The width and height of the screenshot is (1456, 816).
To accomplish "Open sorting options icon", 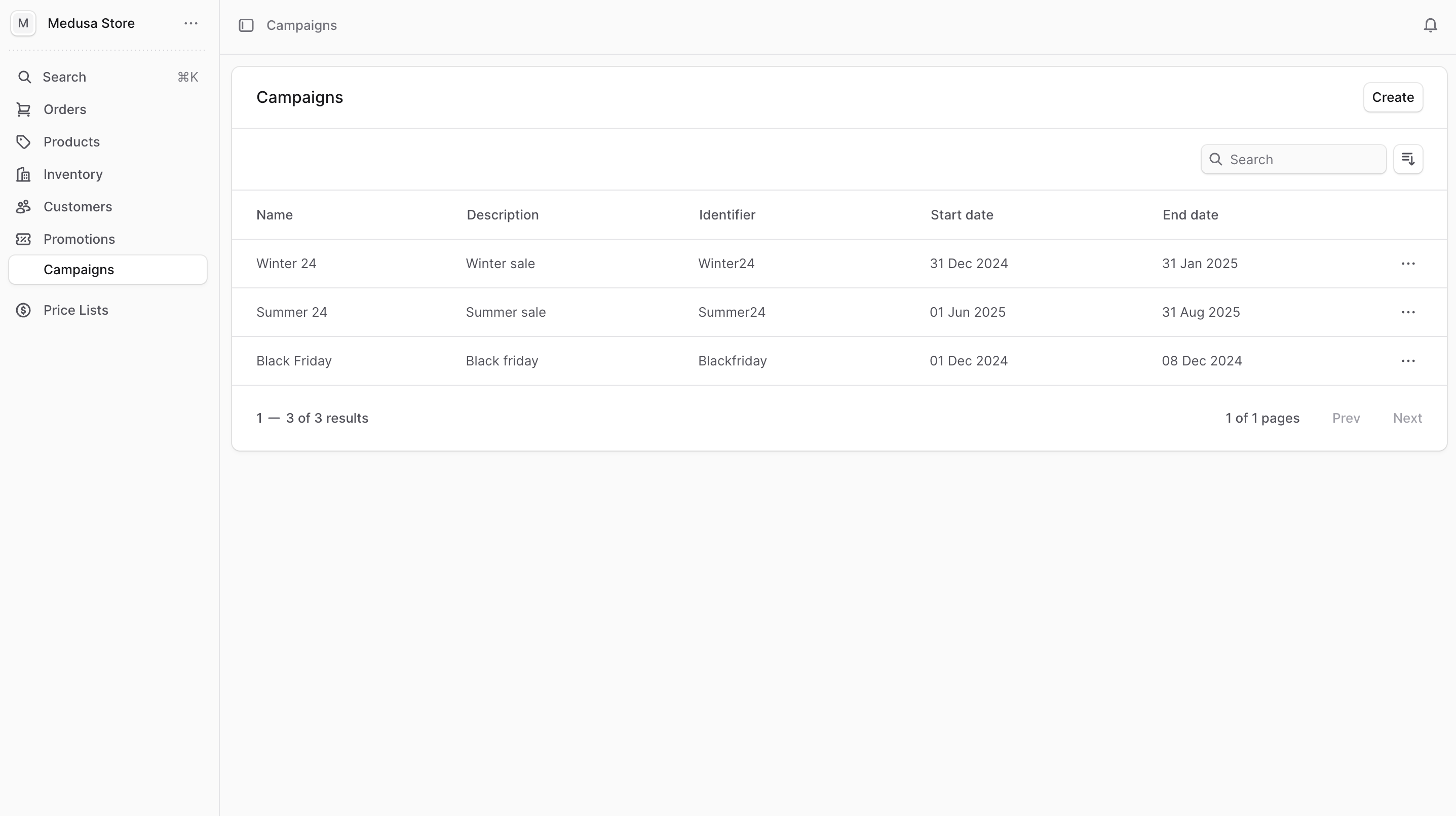I will [x=1408, y=160].
